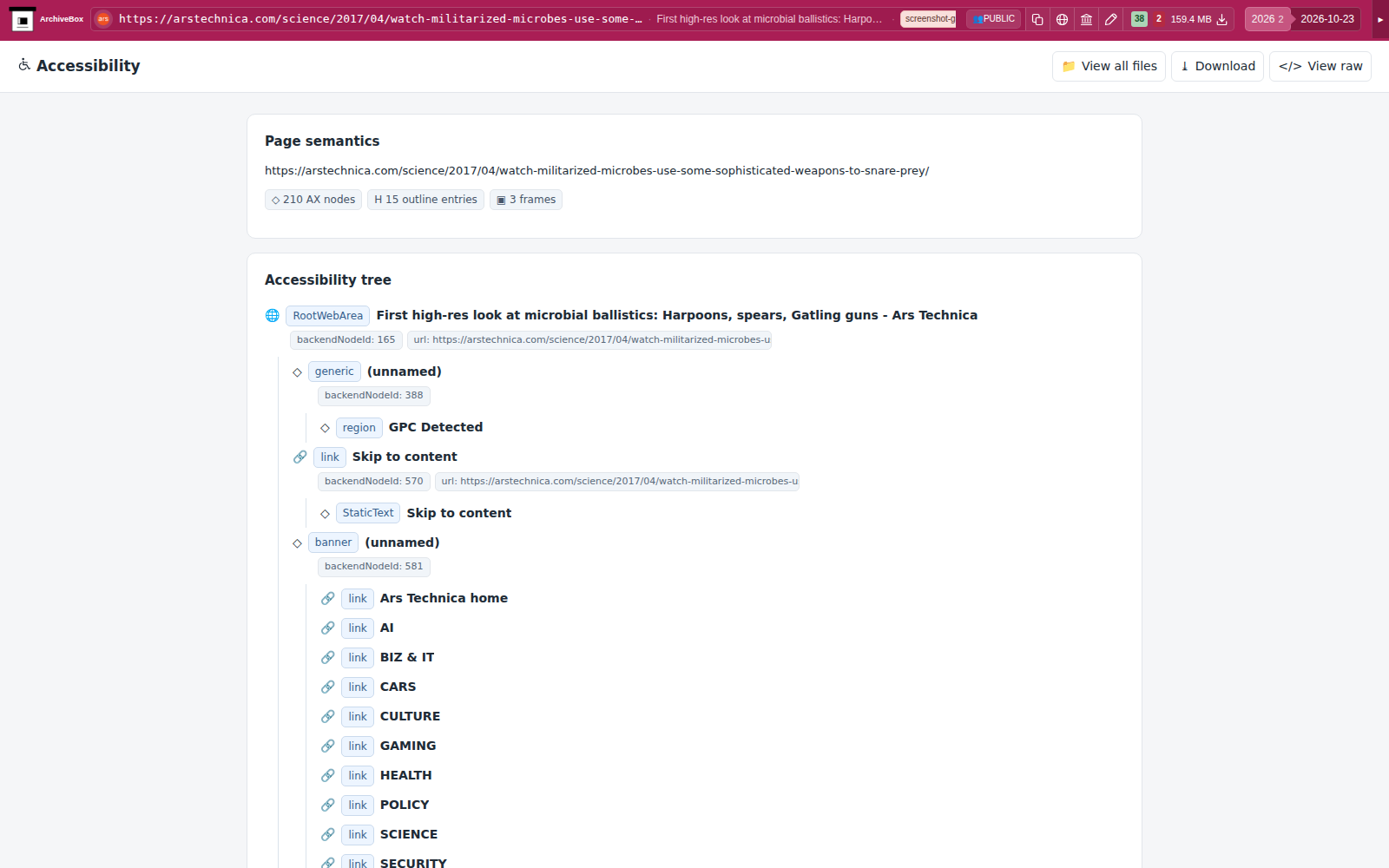The height and width of the screenshot is (868, 1389).
Task: Open View all files
Action: (1109, 66)
